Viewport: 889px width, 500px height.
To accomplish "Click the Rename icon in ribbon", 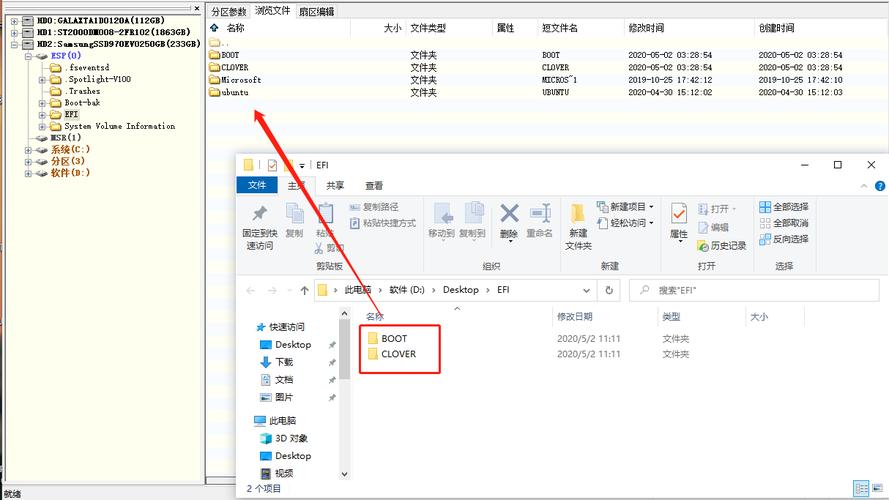I will coord(540,213).
